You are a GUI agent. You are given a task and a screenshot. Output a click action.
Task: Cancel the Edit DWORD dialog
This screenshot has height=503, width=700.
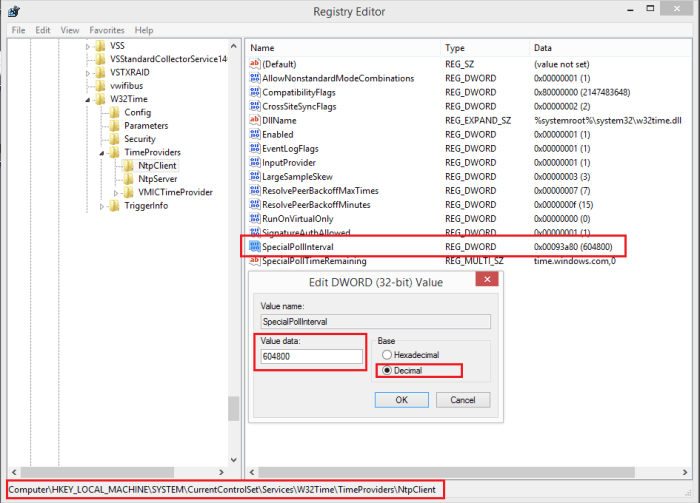(463, 400)
